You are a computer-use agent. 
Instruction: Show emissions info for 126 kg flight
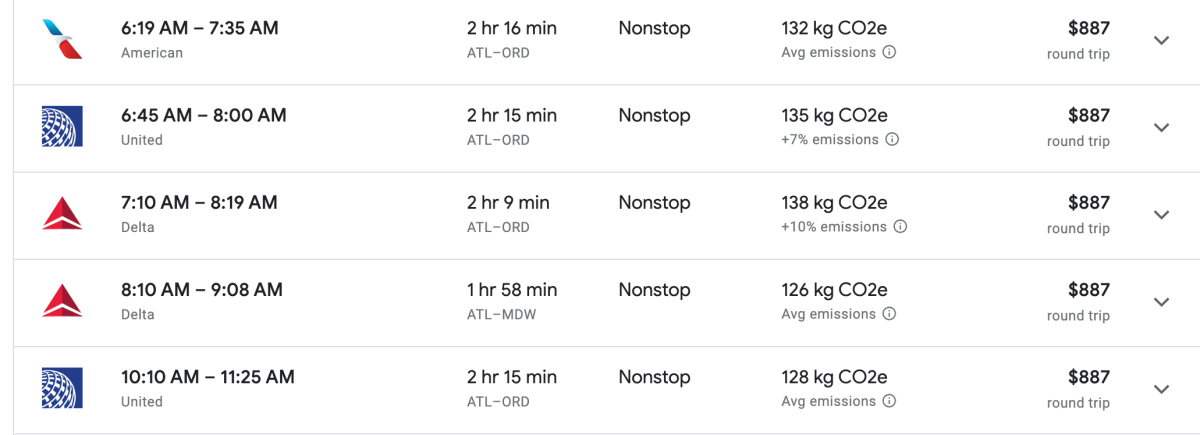(889, 313)
